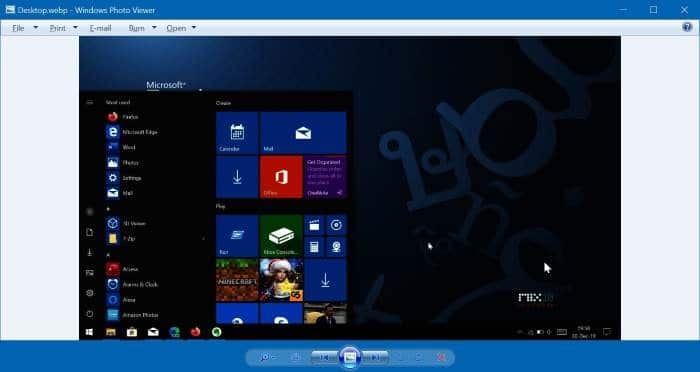Click the E-mail button
The width and height of the screenshot is (700, 372).
coord(100,28)
